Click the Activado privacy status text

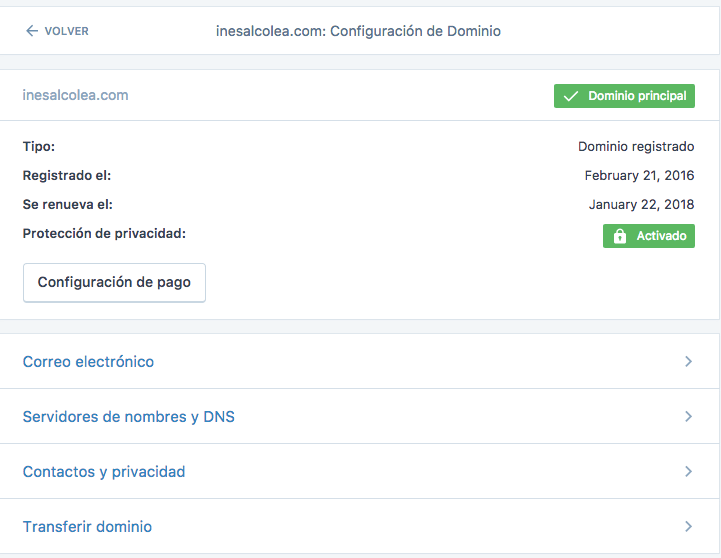coord(661,236)
